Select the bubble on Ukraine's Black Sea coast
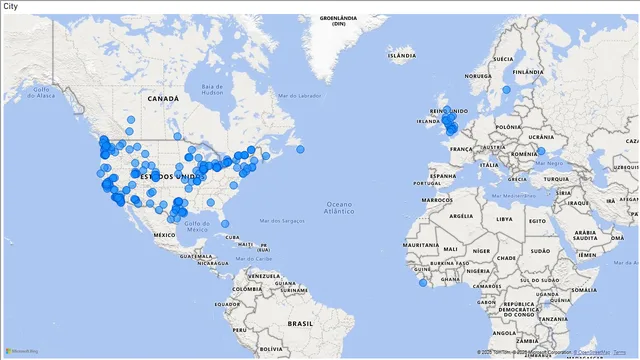 [541, 151]
